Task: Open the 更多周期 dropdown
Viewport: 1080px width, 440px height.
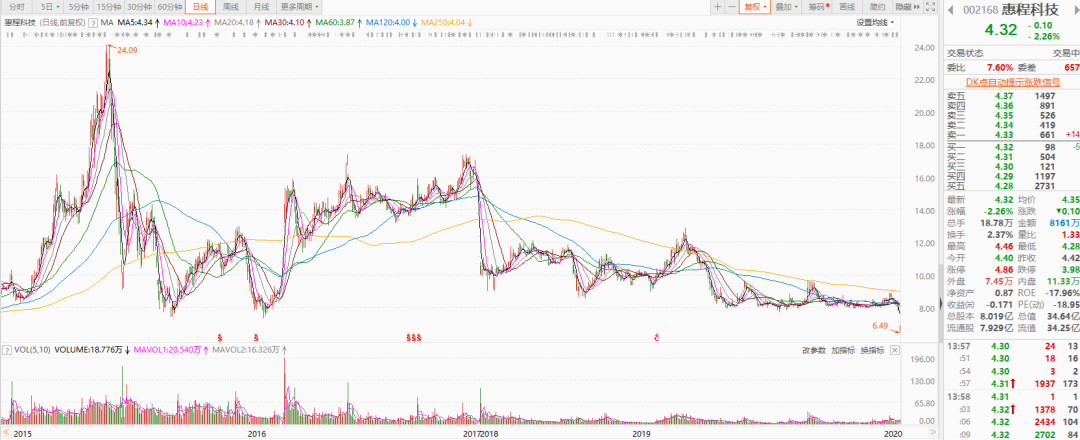Action: point(300,7)
